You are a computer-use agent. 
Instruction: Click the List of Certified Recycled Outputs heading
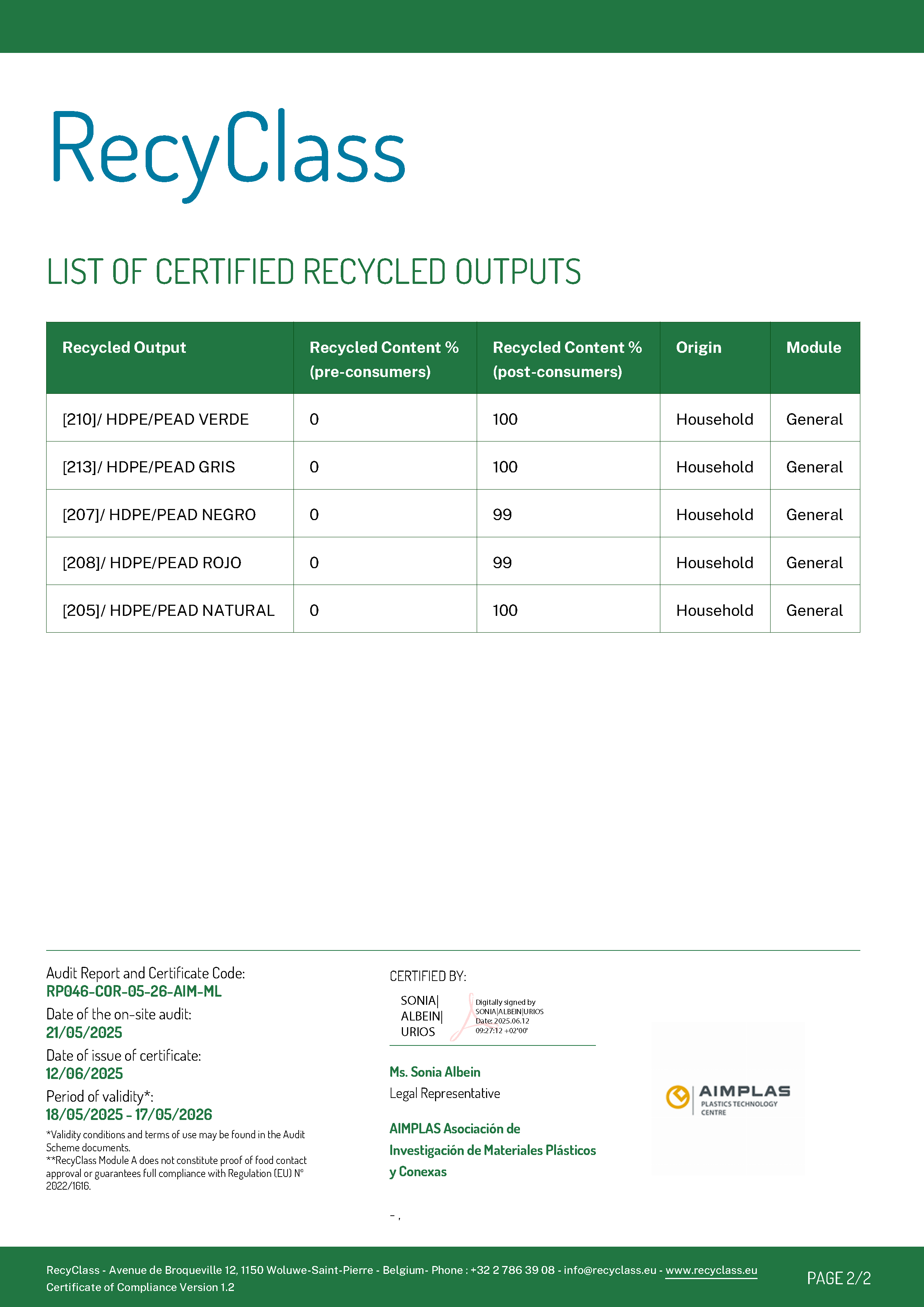314,272
